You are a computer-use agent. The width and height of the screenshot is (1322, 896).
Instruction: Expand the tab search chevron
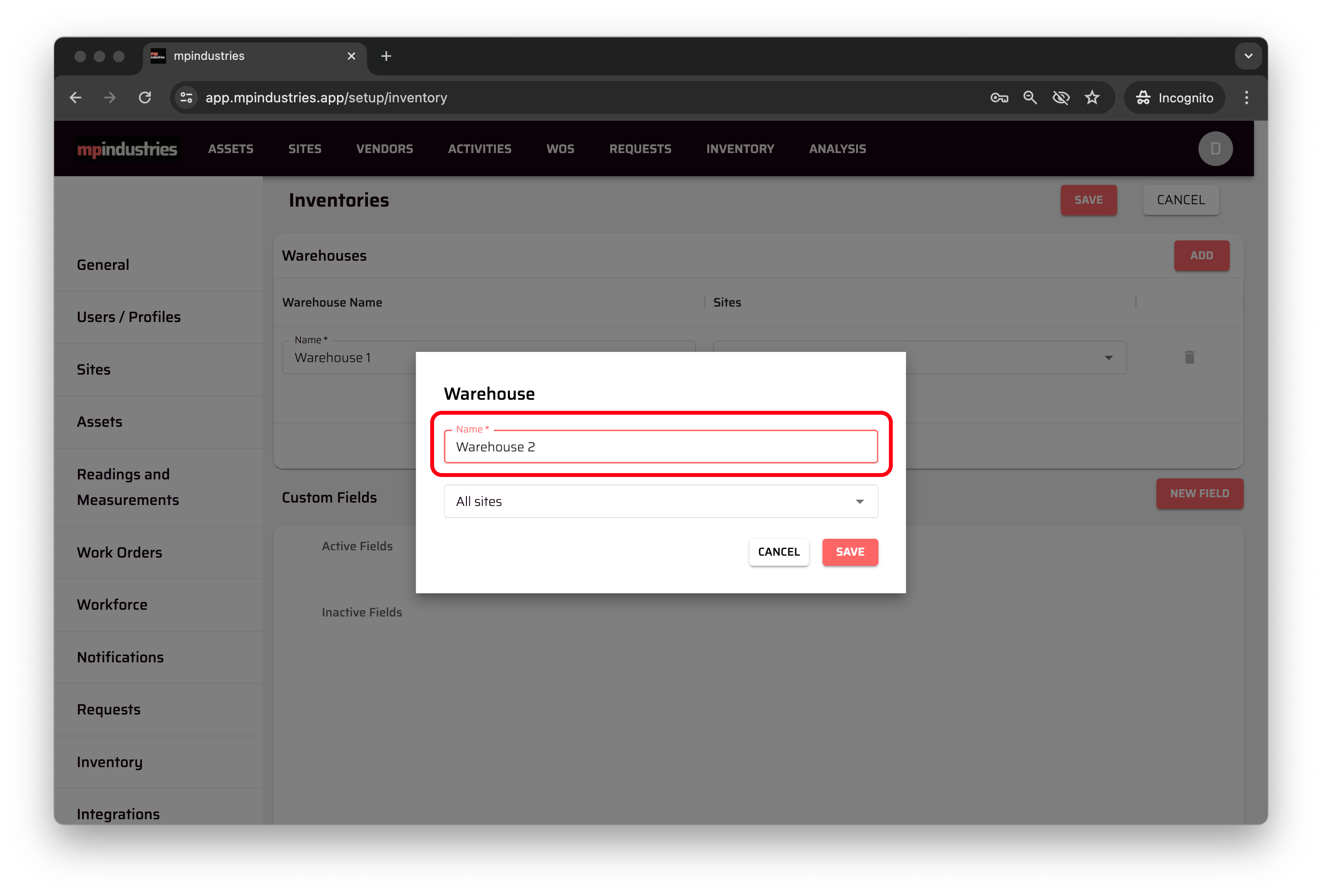[x=1248, y=56]
